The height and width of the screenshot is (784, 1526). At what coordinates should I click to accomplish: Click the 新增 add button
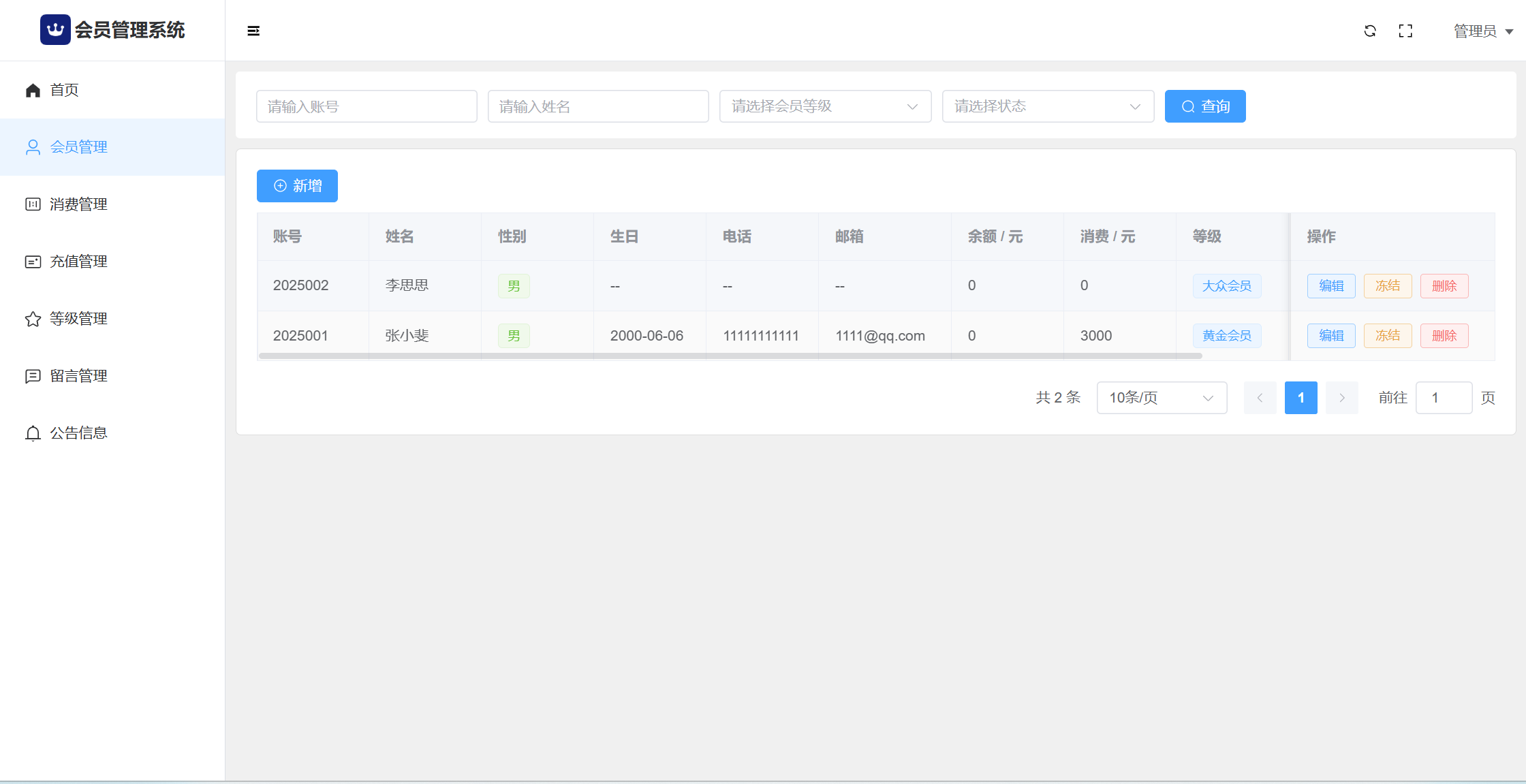click(297, 186)
